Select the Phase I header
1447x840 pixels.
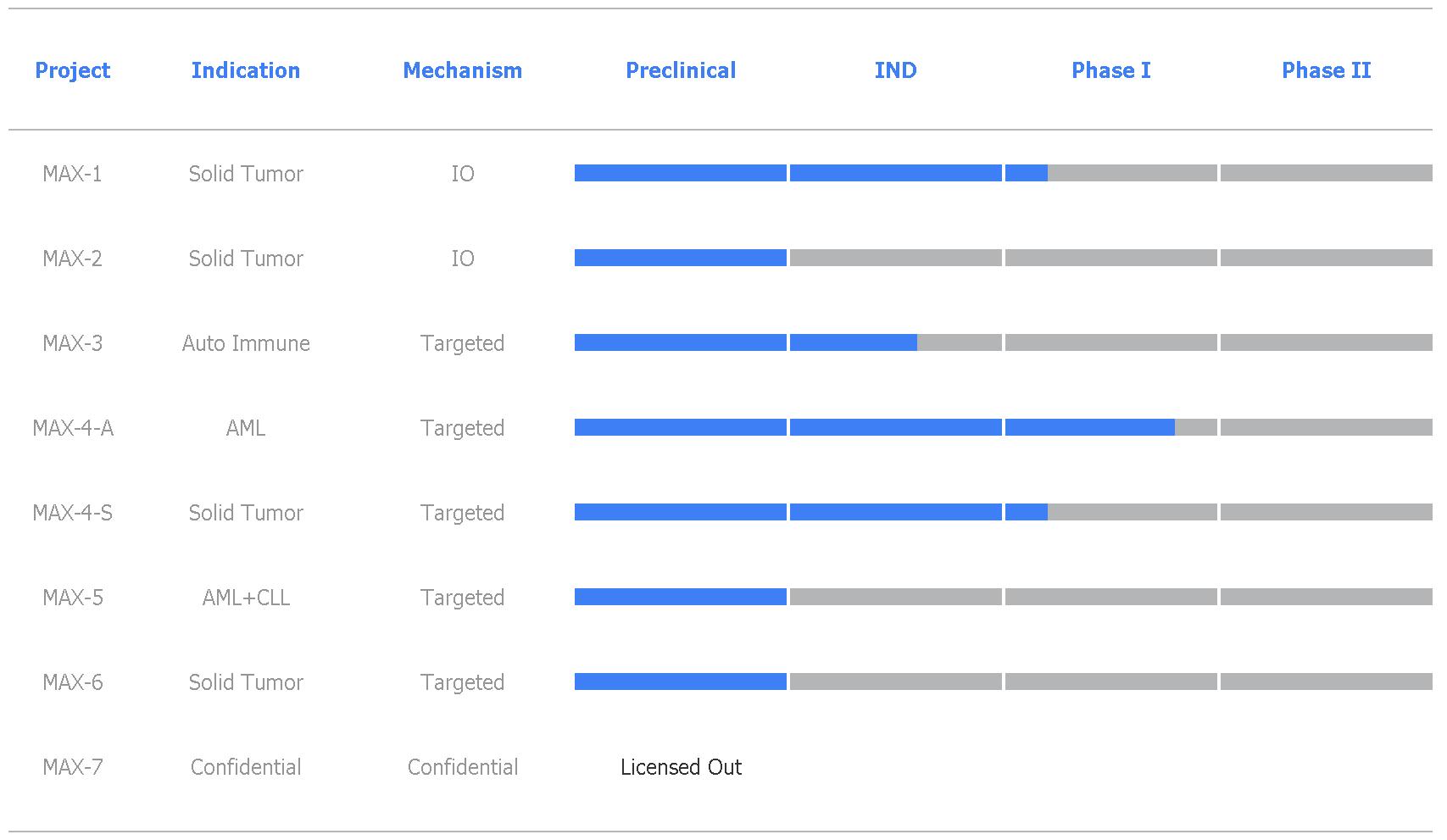pos(1111,70)
